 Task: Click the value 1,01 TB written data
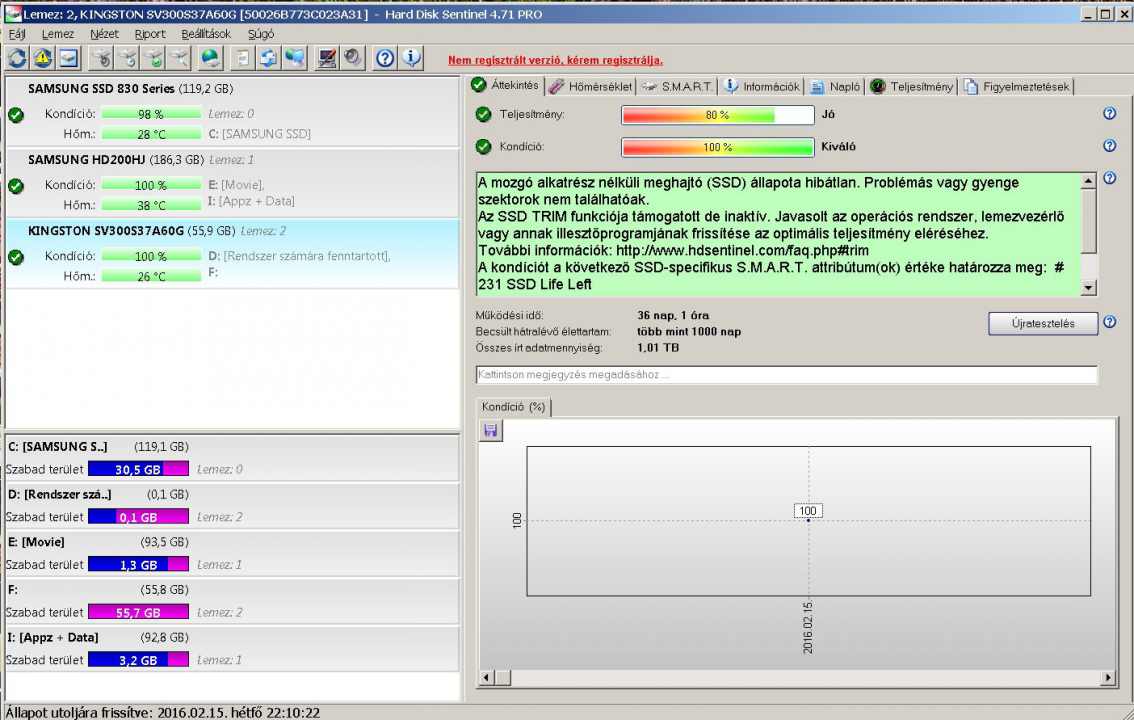[658, 348]
